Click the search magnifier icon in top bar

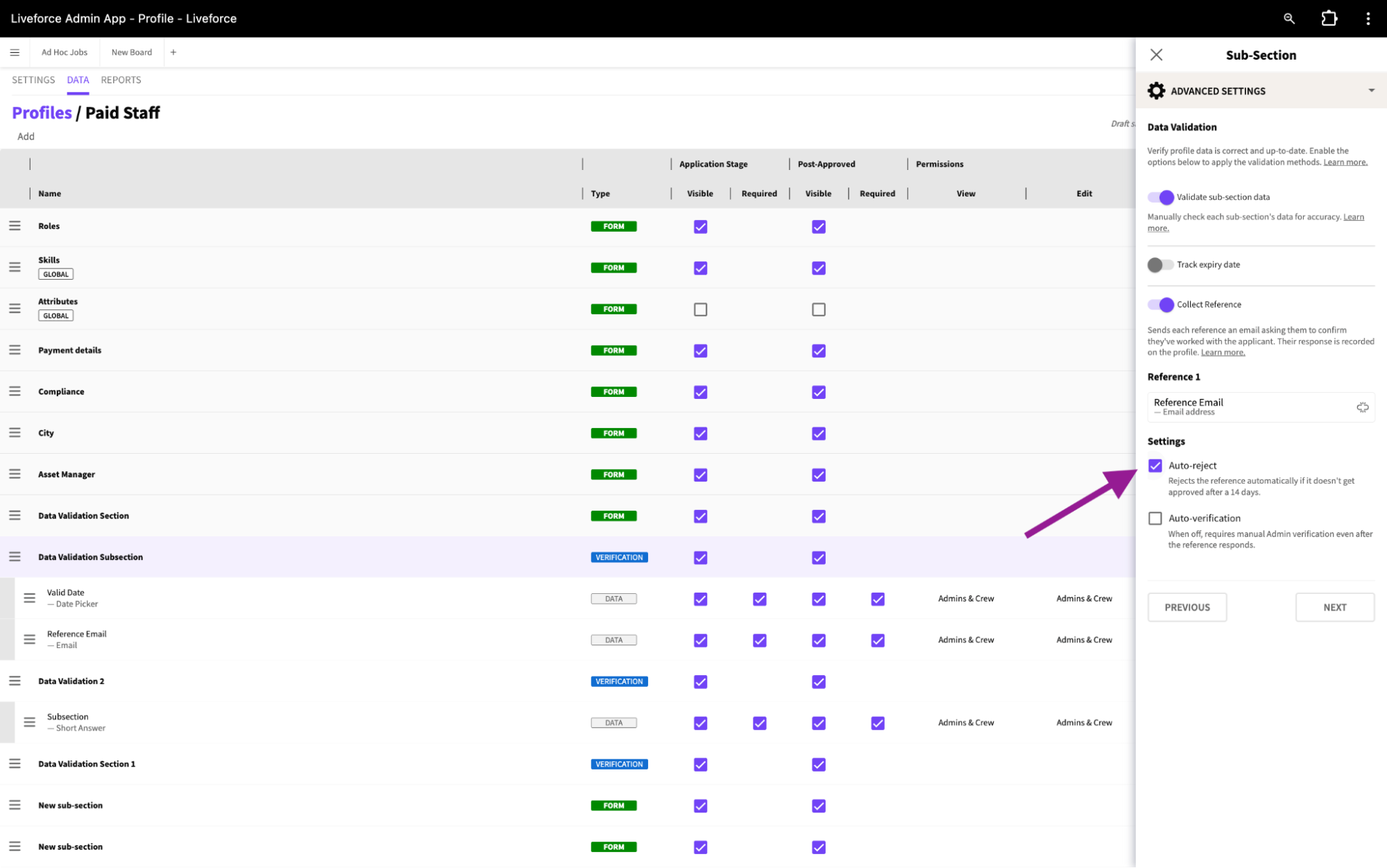1288,19
